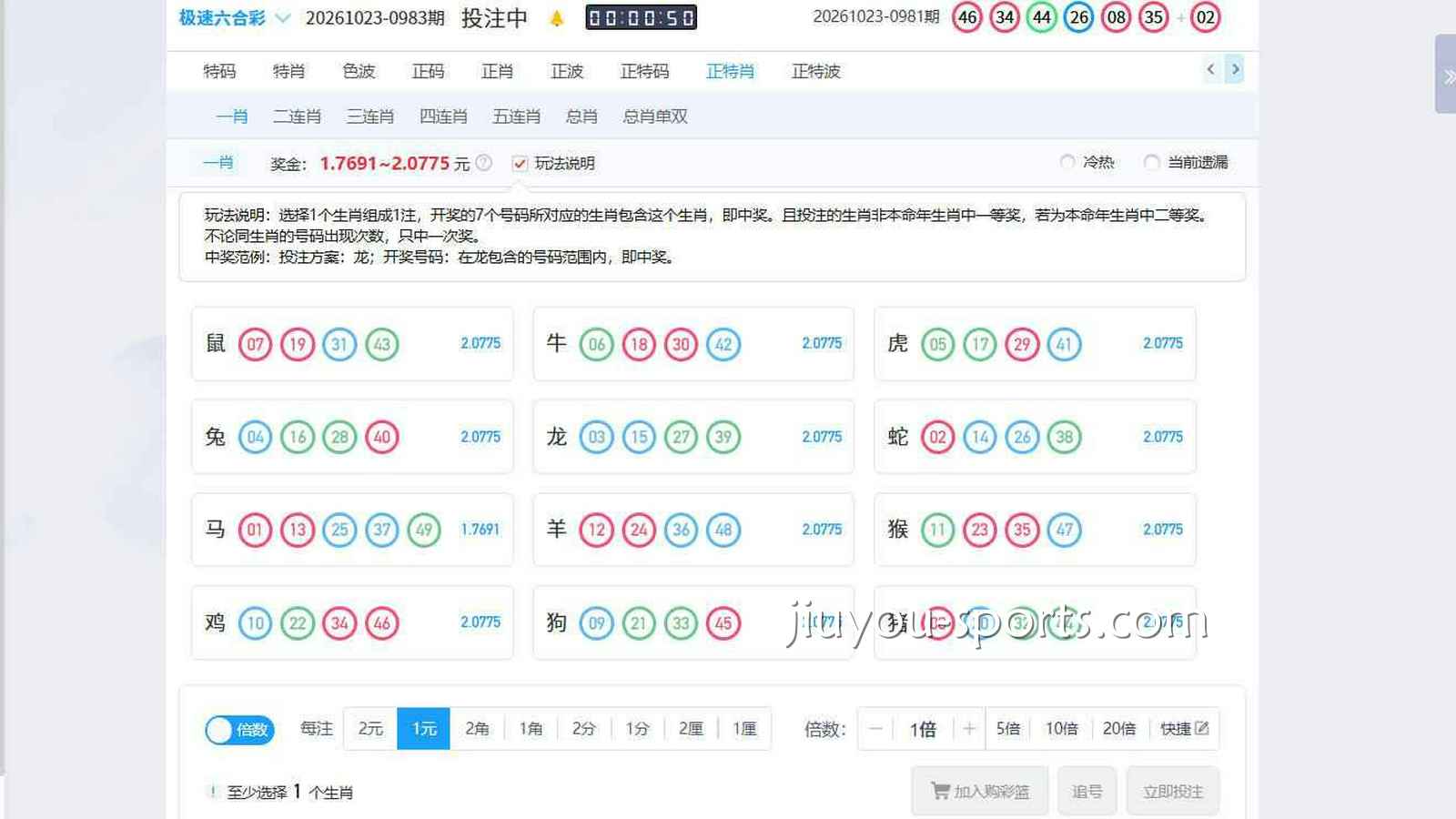Viewport: 1456px width, 819px height.
Task: Click drawn ball number 46
Action: click(967, 17)
